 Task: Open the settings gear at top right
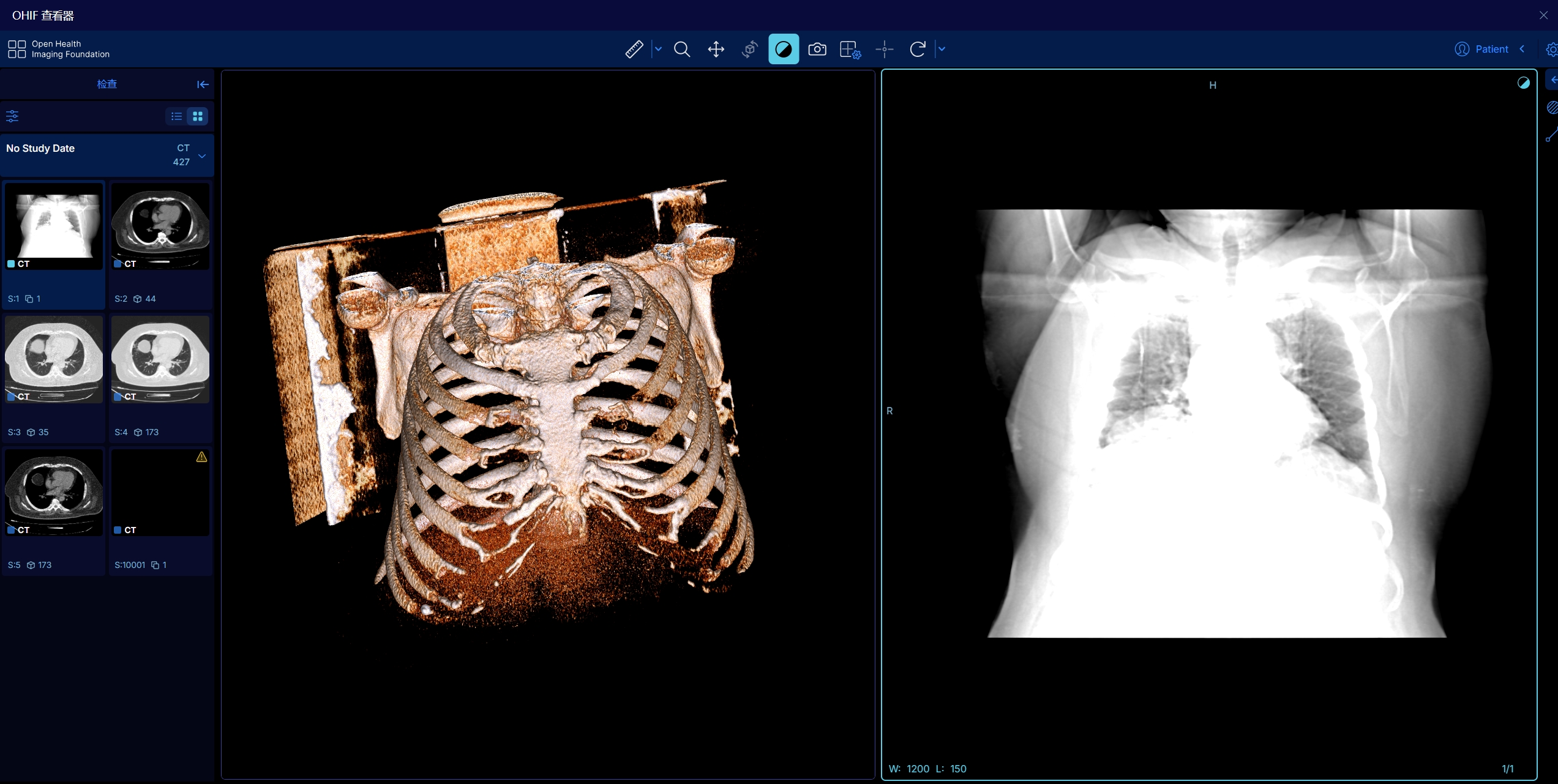point(1551,49)
